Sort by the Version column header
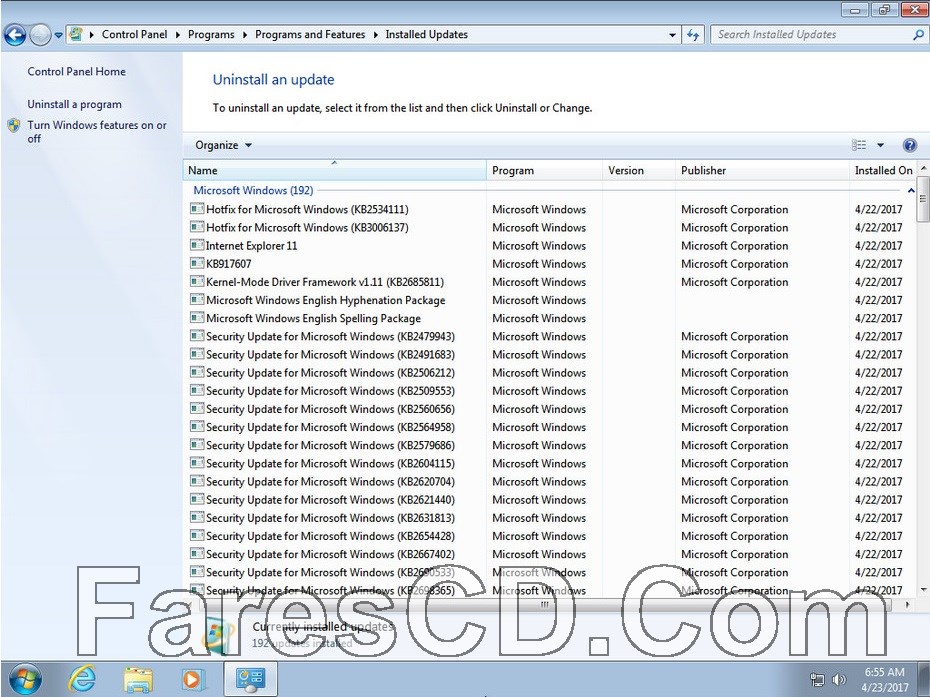 click(638, 170)
